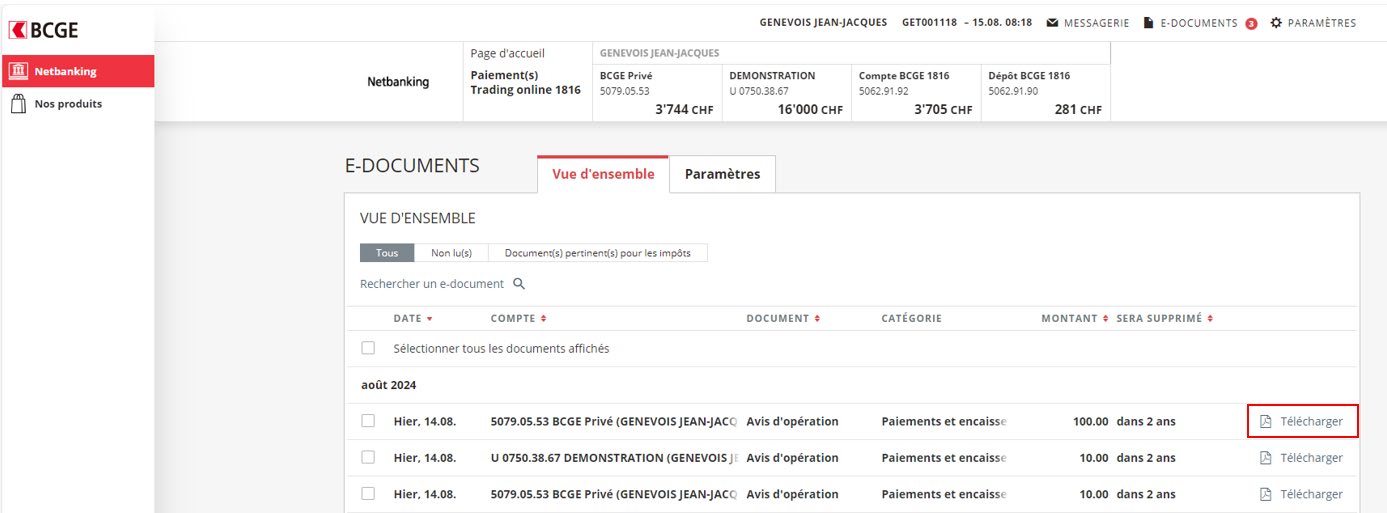The height and width of the screenshot is (513, 1387).
Task: Click the CATÉGORIE column header
Action: (911, 319)
